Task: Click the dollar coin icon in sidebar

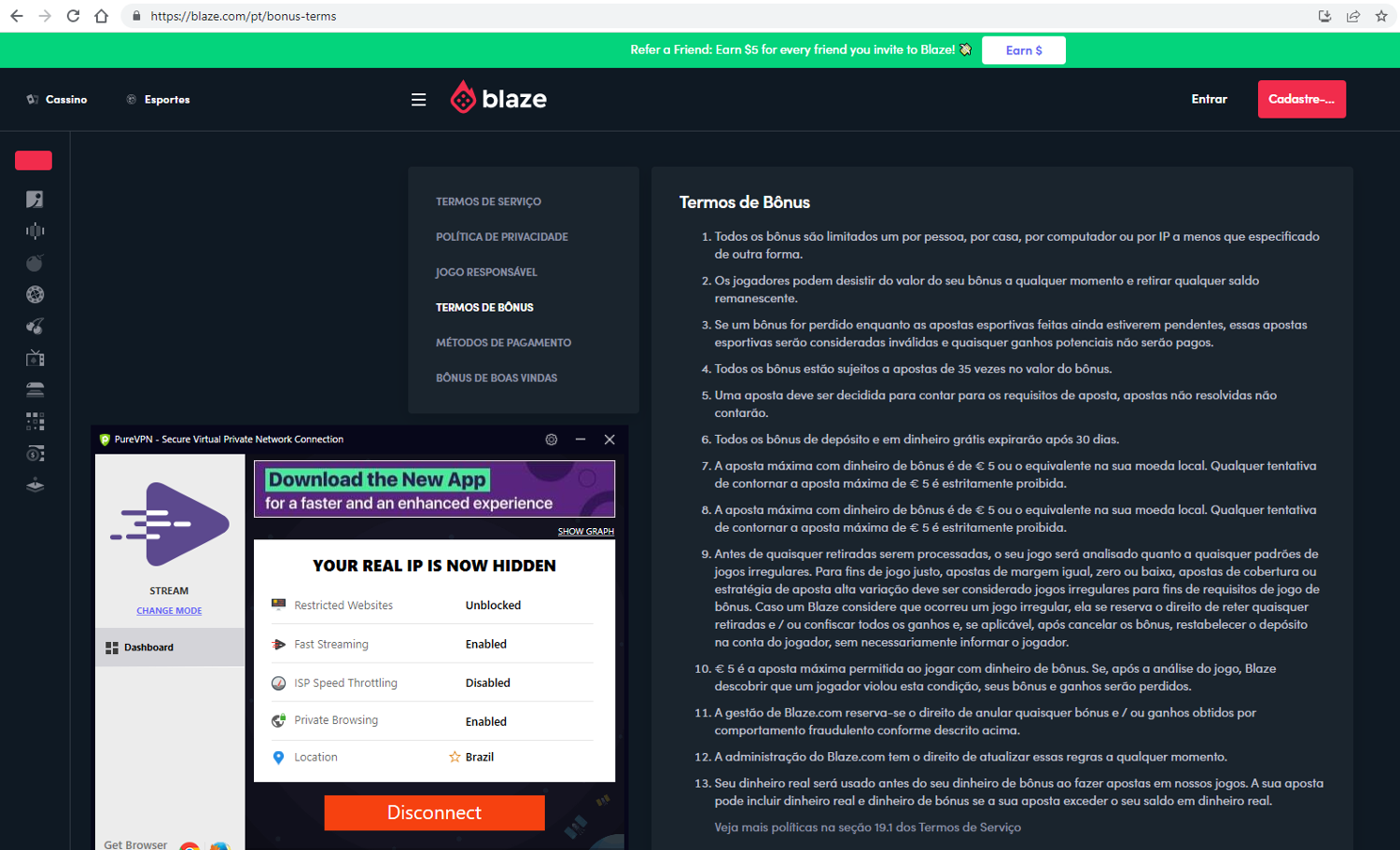Action: [35, 453]
